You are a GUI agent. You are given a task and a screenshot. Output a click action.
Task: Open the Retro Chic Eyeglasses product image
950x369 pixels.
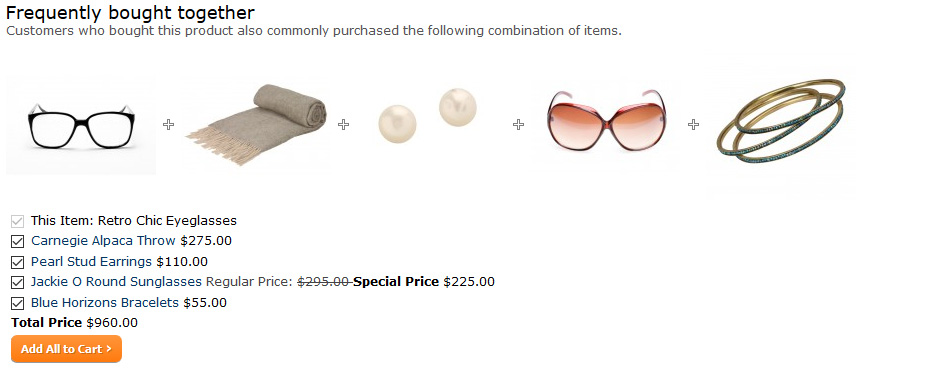click(81, 125)
